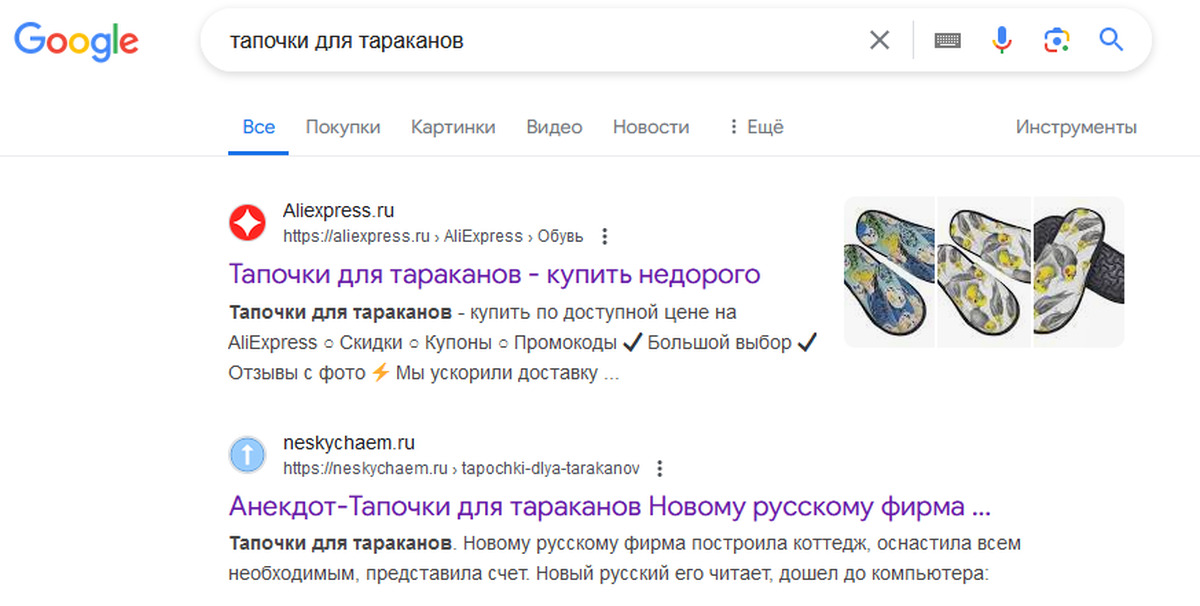The height and width of the screenshot is (606, 1200).
Task: Open Инструменты search tools
Action: coord(1076,127)
